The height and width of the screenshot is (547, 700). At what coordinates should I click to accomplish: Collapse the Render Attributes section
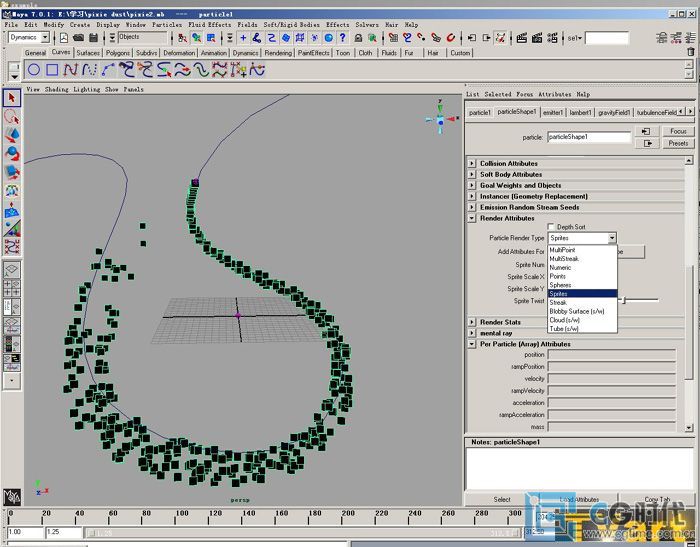click(472, 218)
